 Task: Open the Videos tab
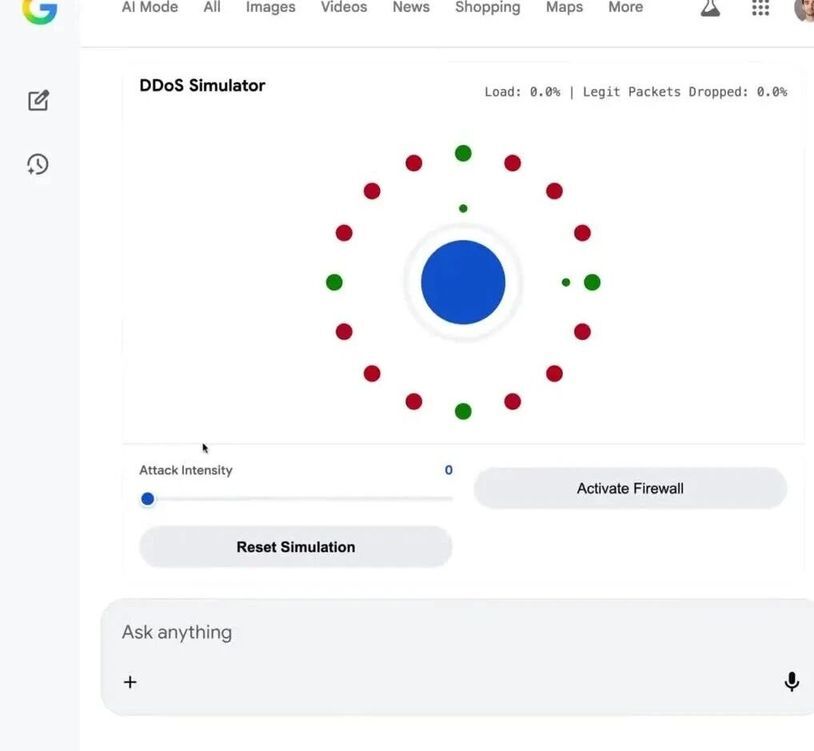point(344,7)
